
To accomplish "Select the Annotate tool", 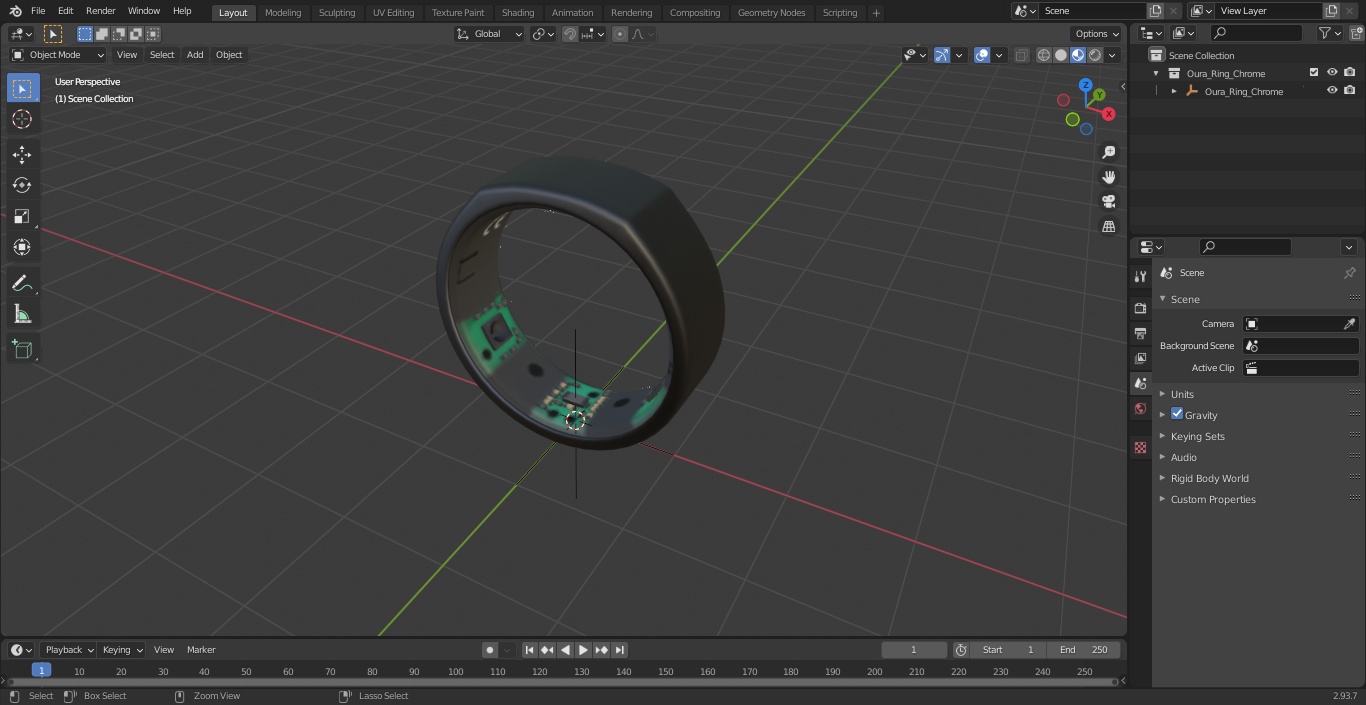I will [x=22, y=284].
